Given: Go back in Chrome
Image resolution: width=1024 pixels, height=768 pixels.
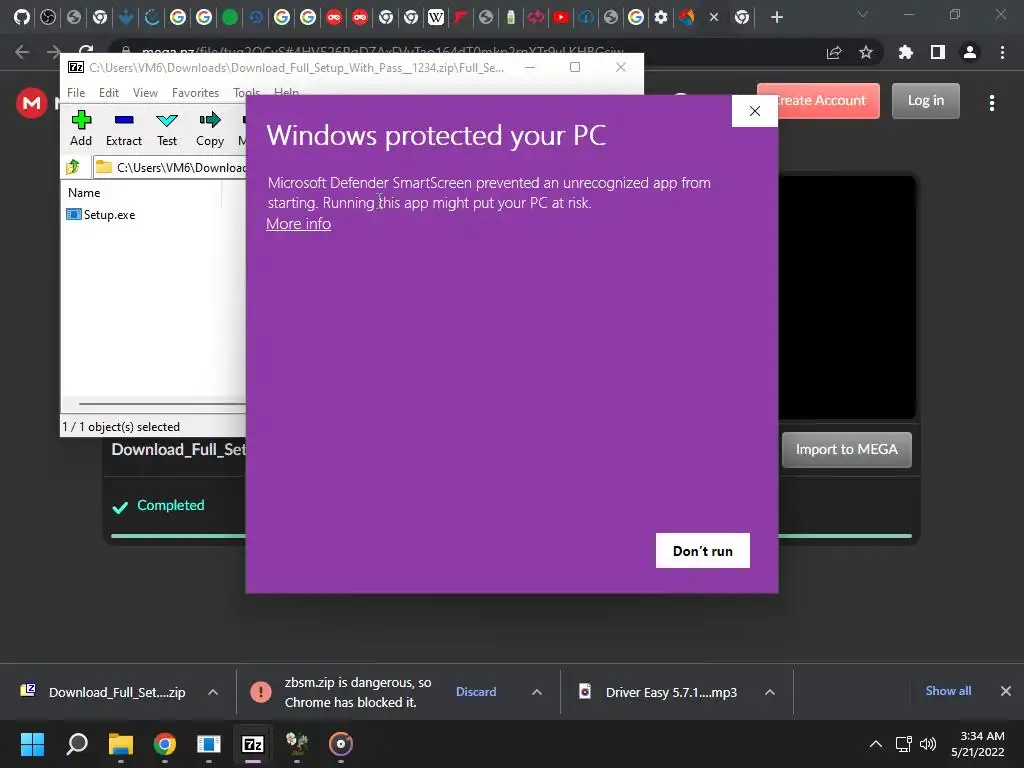Looking at the screenshot, I should (22, 52).
